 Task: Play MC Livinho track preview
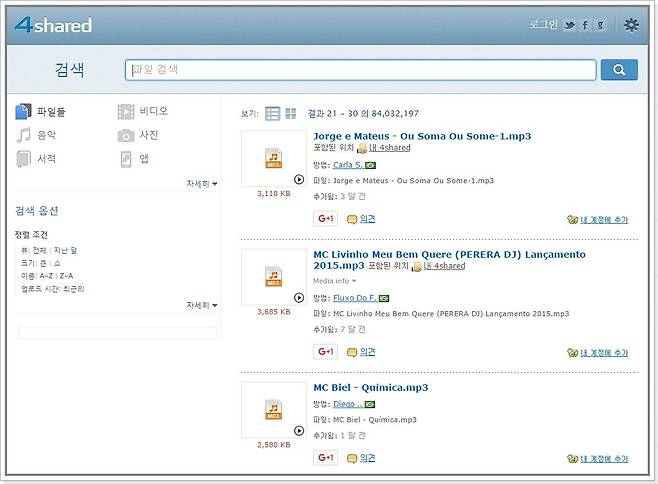[299, 298]
